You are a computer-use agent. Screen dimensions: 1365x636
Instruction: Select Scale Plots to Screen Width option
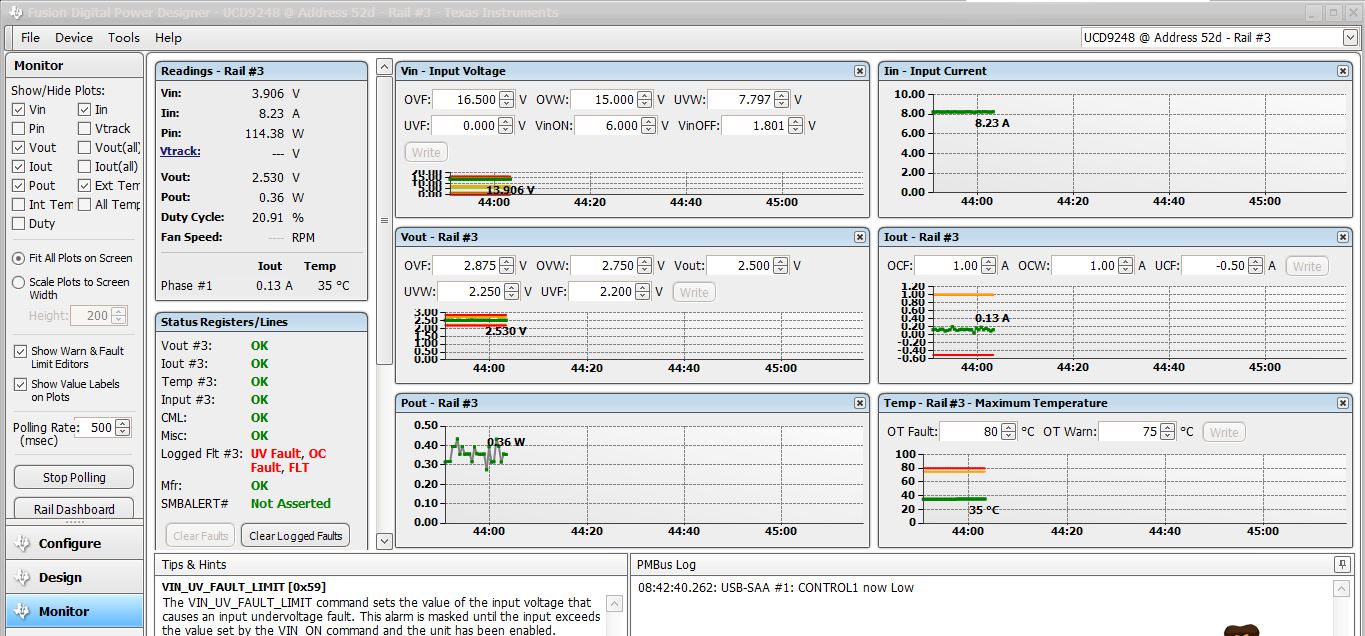(18, 283)
